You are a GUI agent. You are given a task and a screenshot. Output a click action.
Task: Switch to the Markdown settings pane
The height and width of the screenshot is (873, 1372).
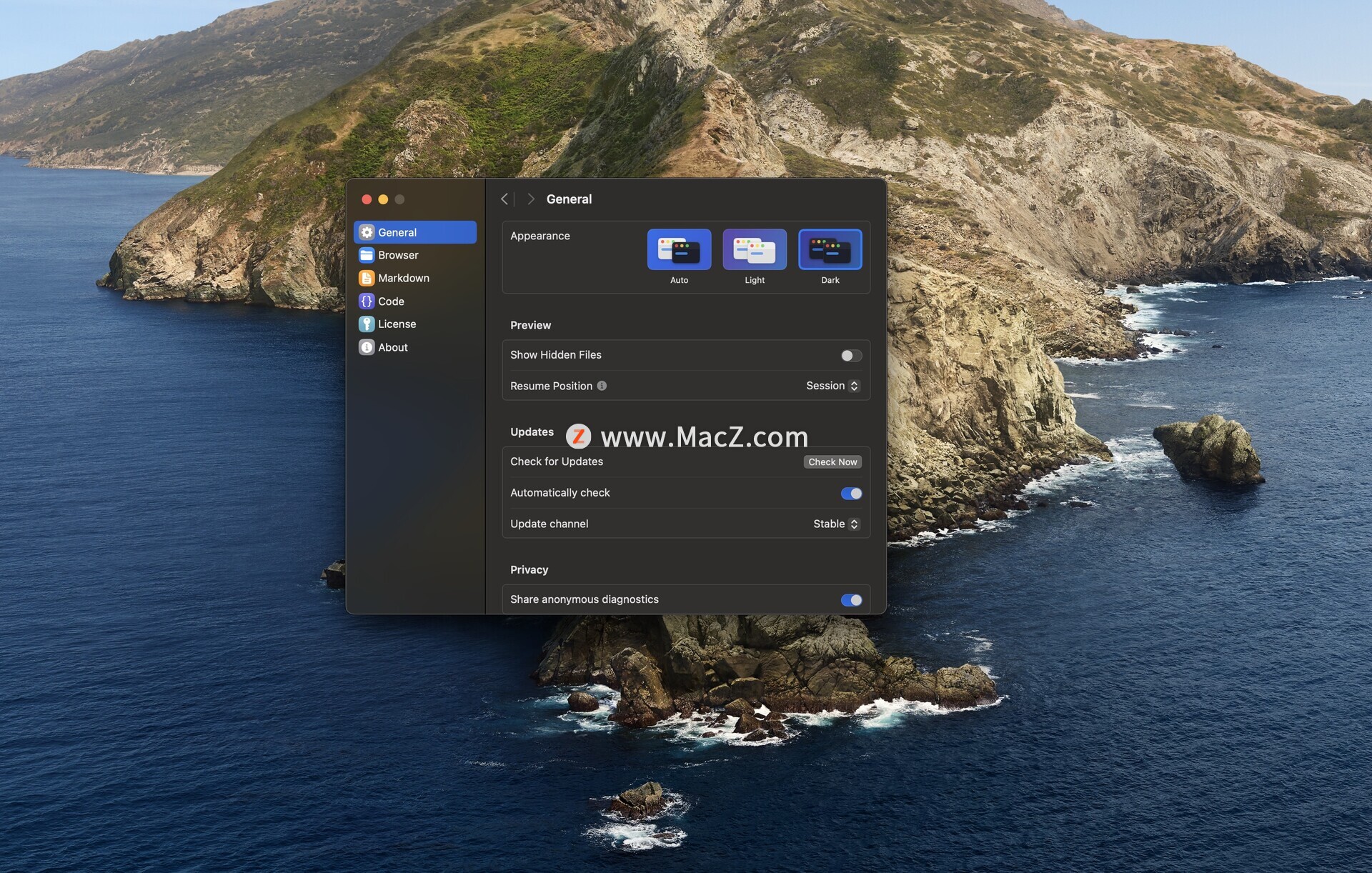pyautogui.click(x=415, y=278)
